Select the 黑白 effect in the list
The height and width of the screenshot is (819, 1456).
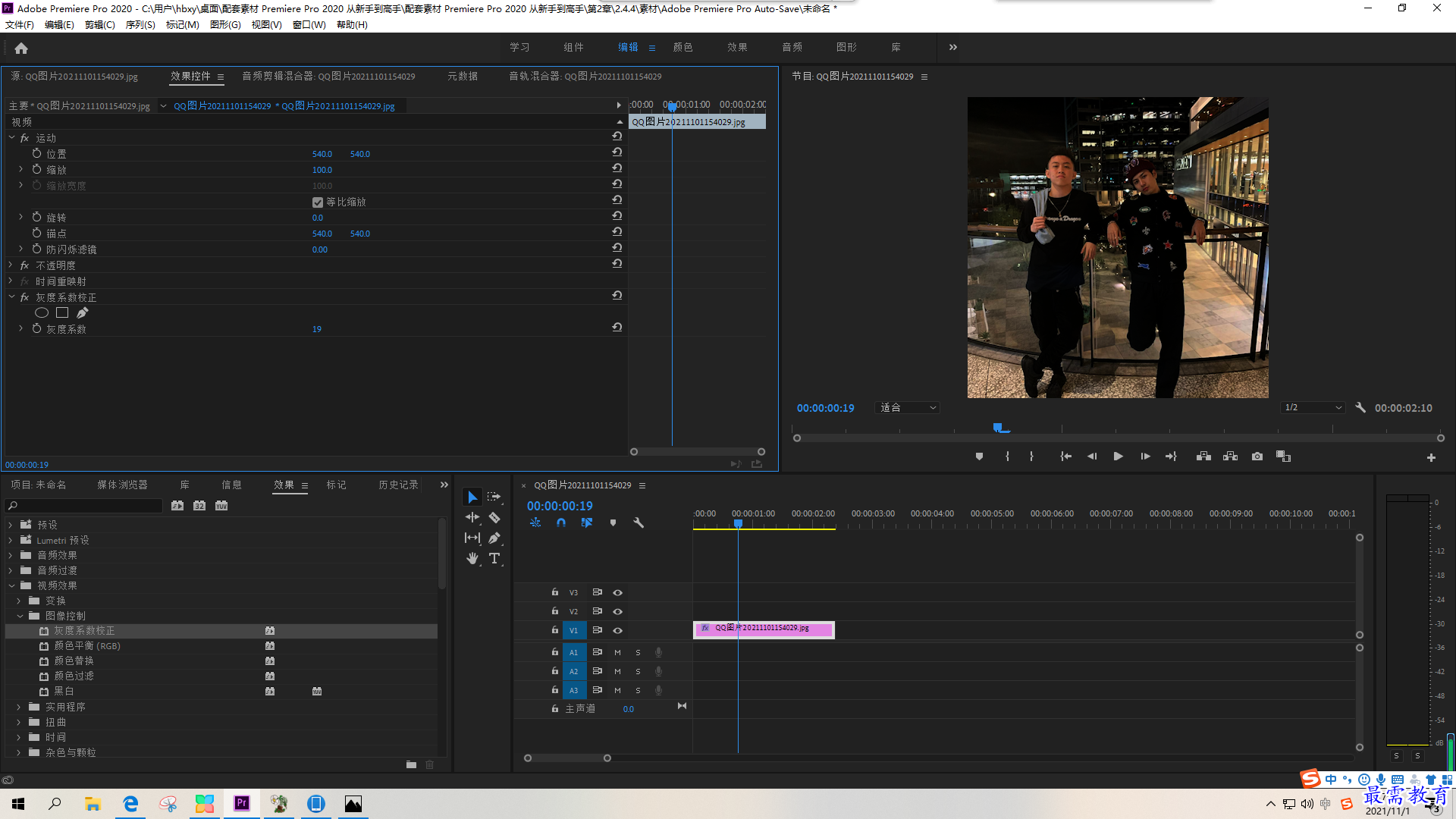pos(64,691)
